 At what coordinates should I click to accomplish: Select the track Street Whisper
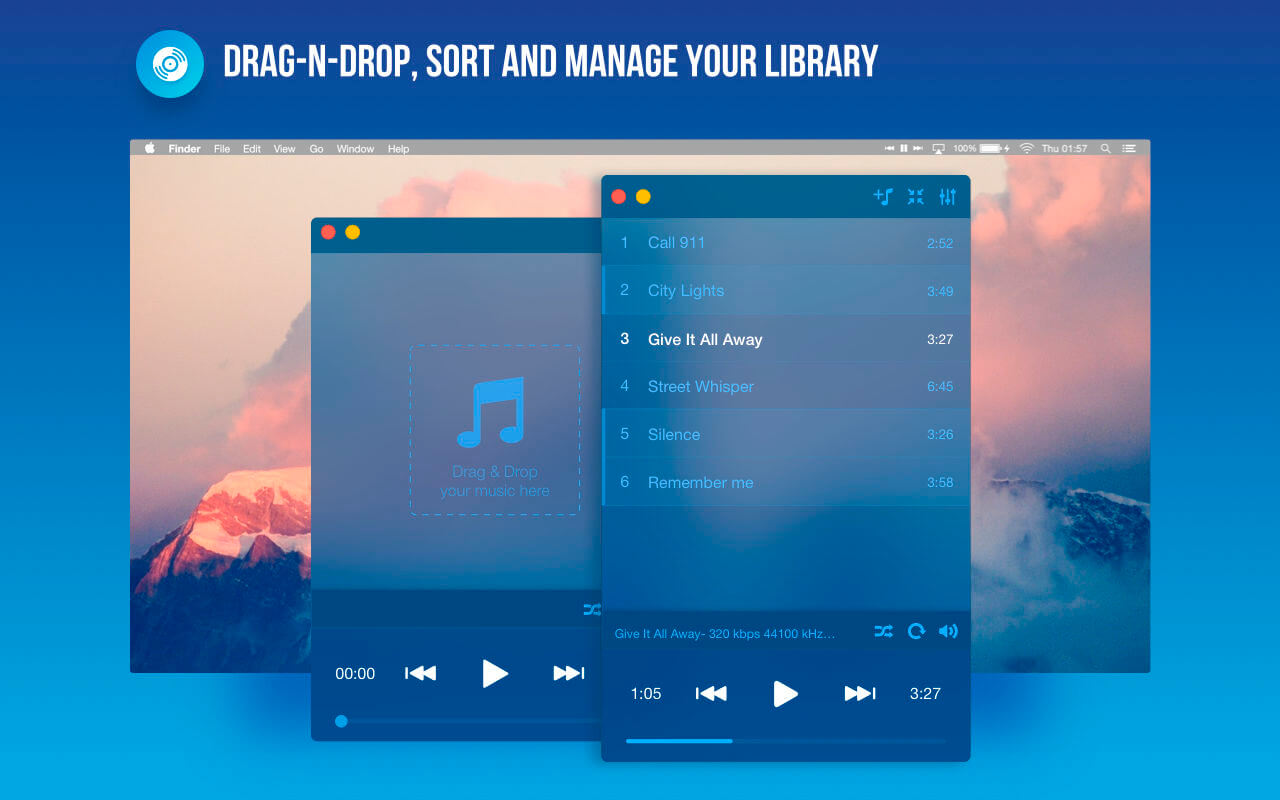pos(786,386)
